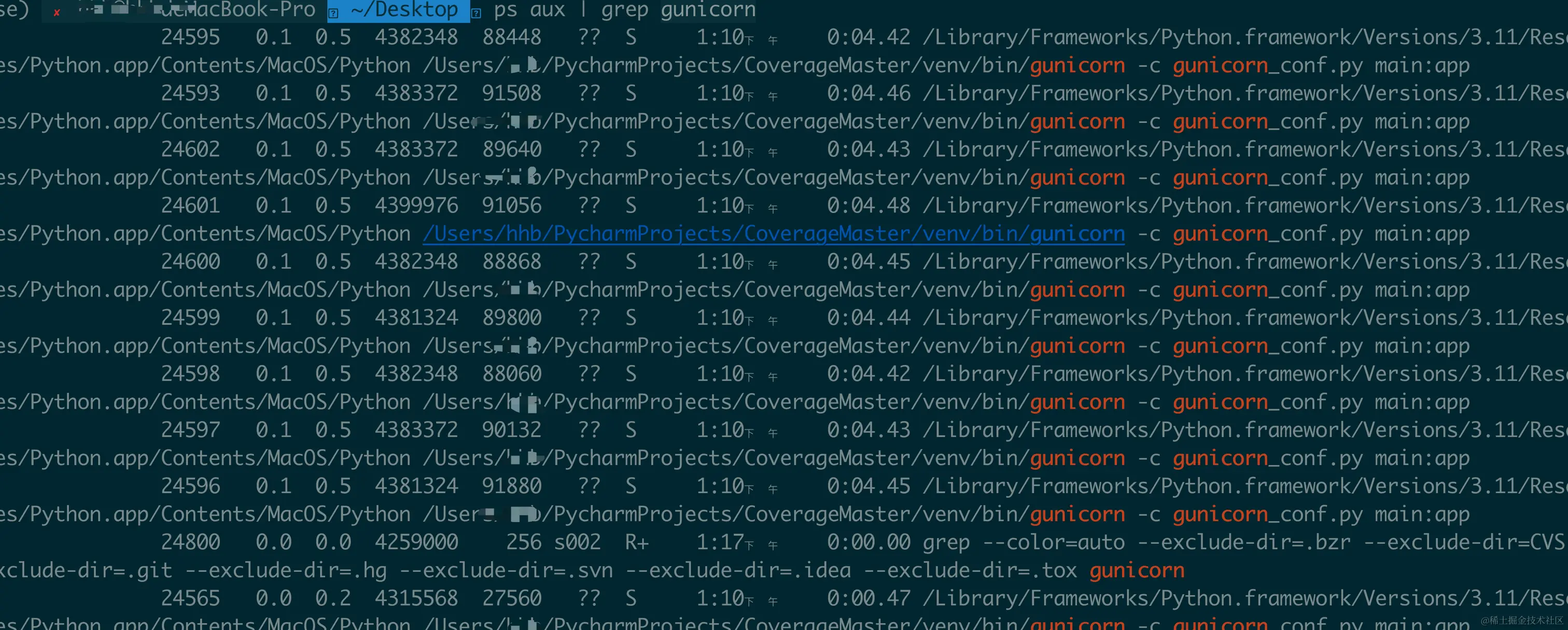The height and width of the screenshot is (630, 1568).
Task: Click the blue ~/Desktop prompt segment
Action: [404, 10]
